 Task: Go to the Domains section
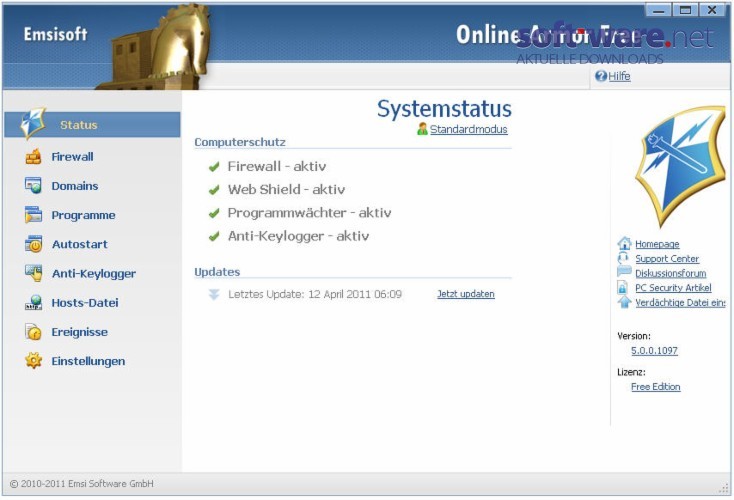pyautogui.click(x=75, y=186)
